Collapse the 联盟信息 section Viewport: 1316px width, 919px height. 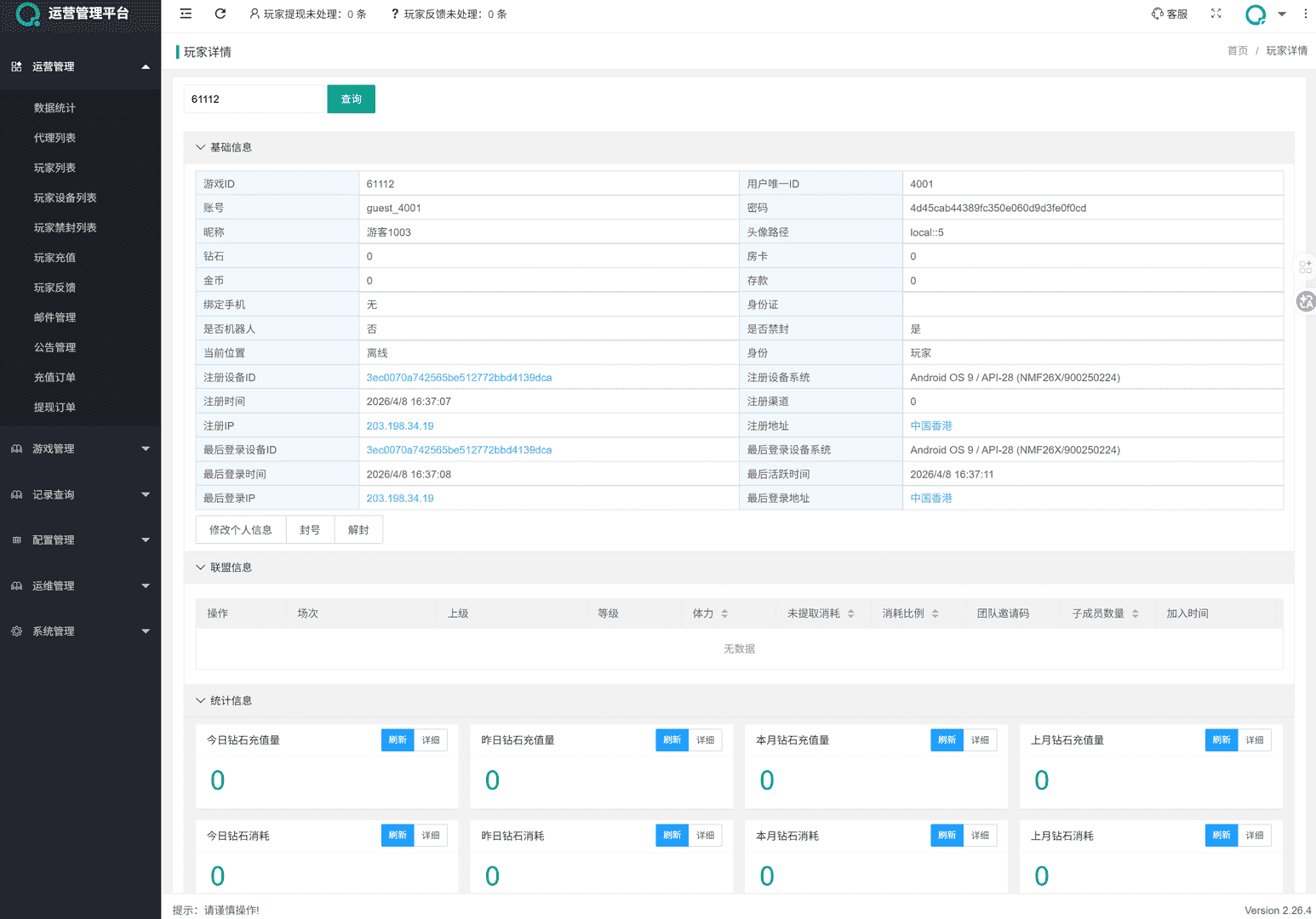pos(200,568)
